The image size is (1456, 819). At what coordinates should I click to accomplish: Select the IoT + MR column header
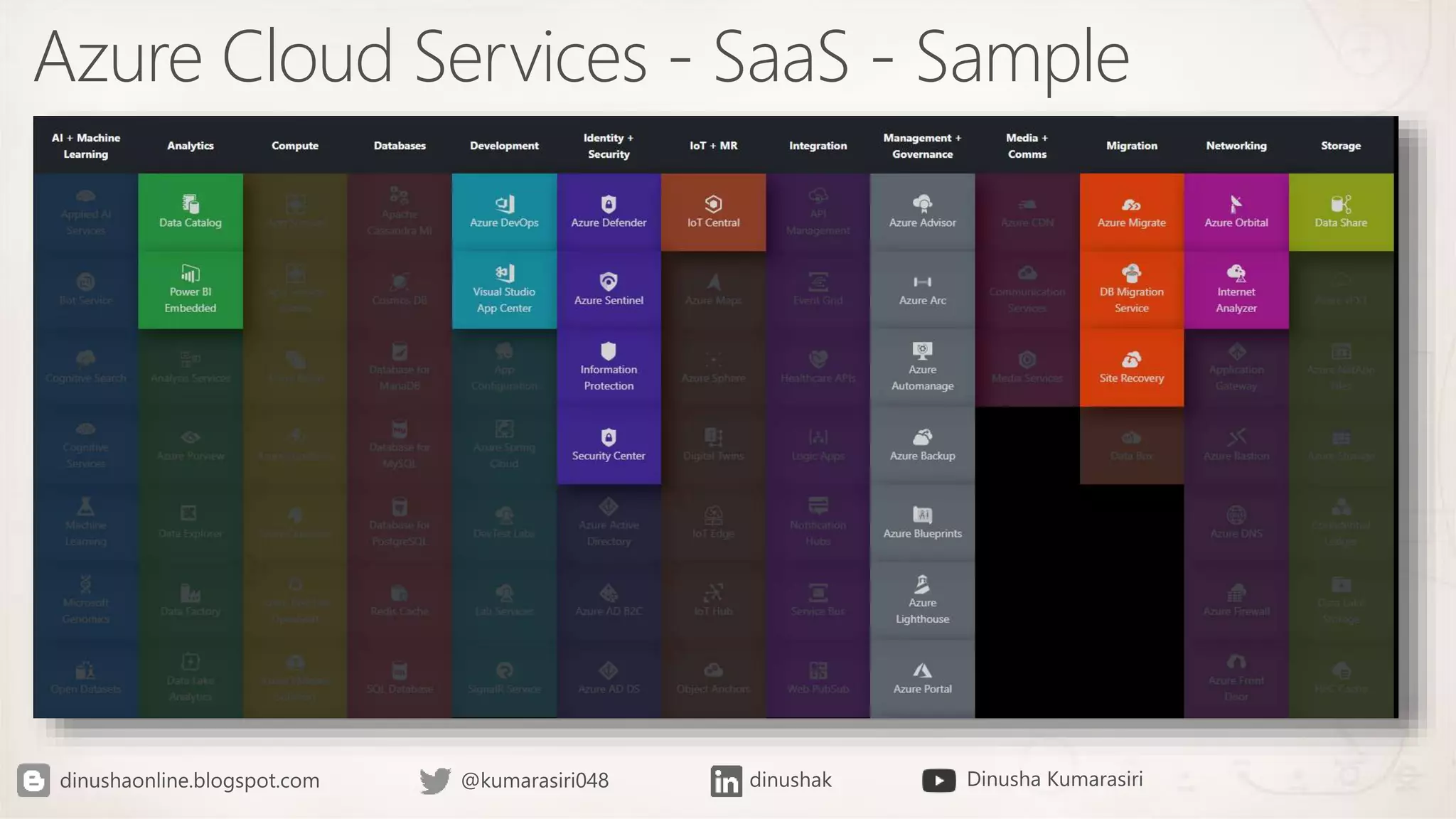click(x=713, y=146)
